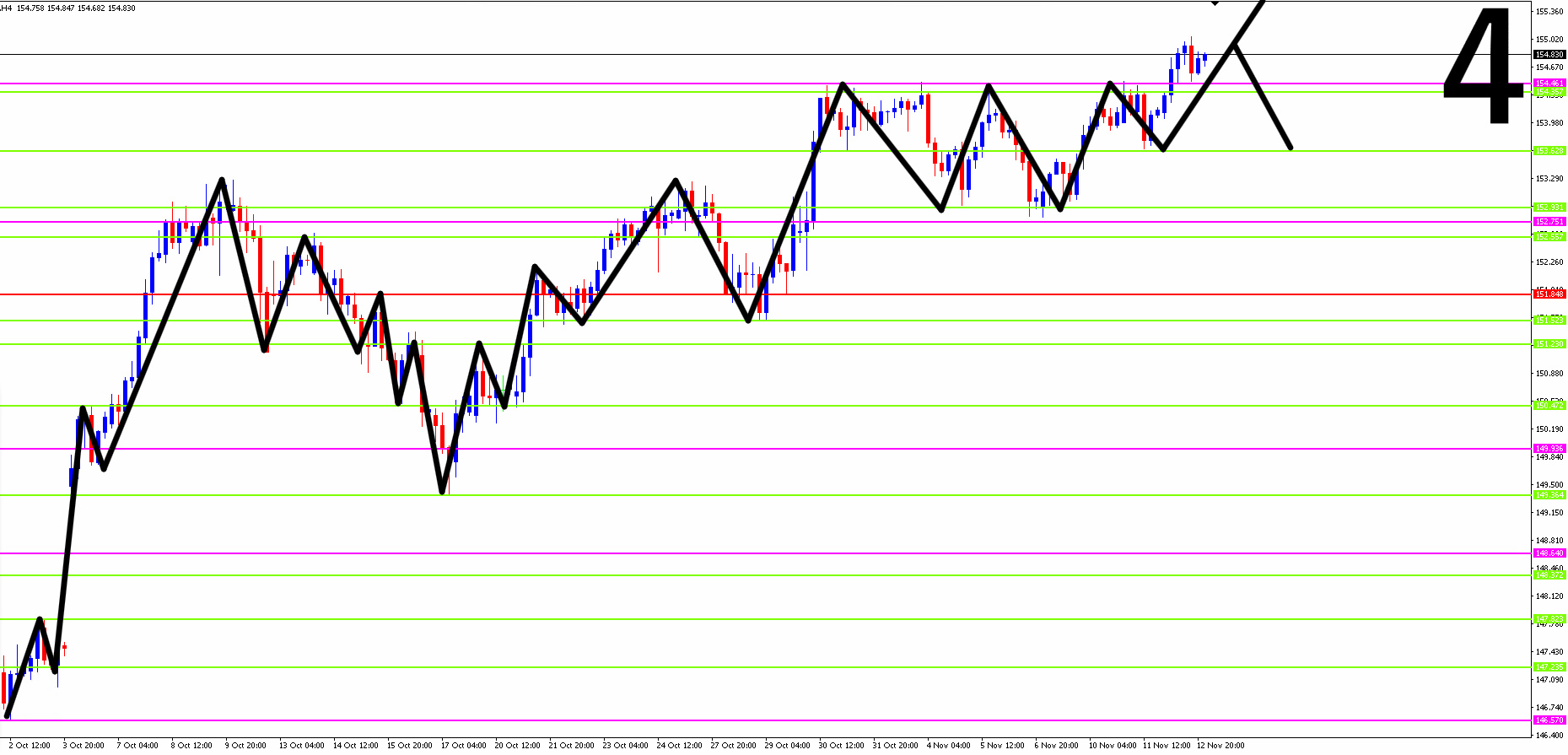This screenshot has height=755, width=1568.
Task: Click the 15 Oct 20:00 time label
Action: pos(409,746)
